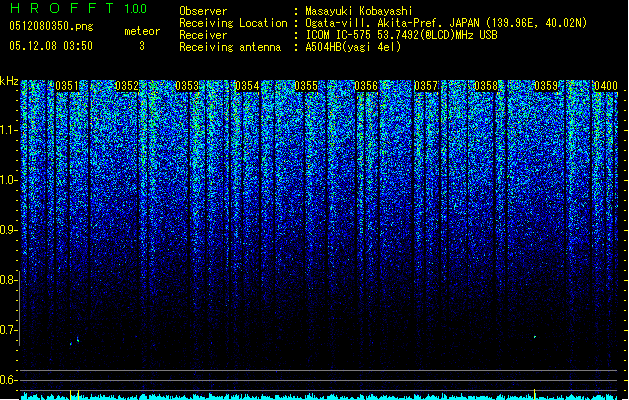This screenshot has width=629, height=400.
Task: Select the filename 0512080350.png
Action: coord(51,26)
